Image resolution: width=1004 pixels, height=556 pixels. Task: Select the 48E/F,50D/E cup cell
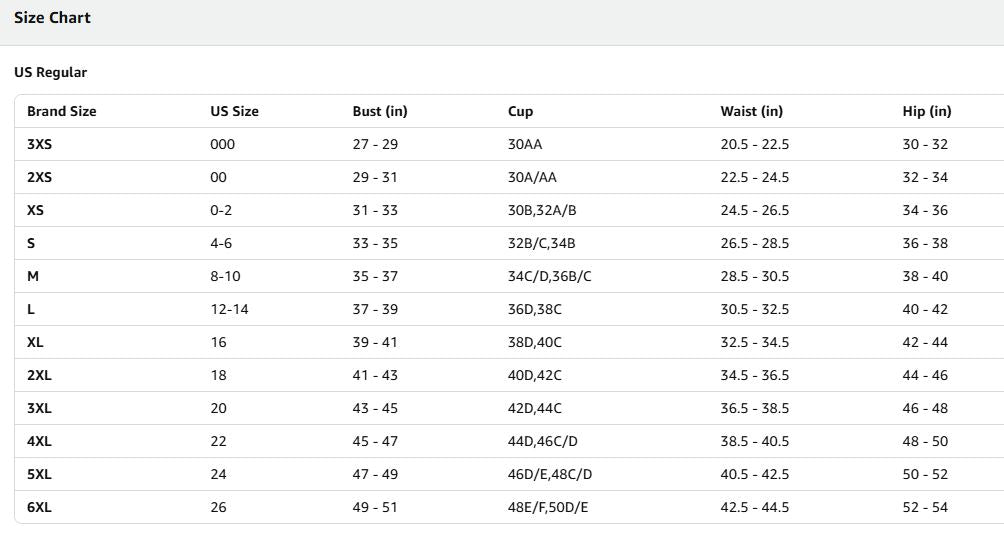click(548, 507)
